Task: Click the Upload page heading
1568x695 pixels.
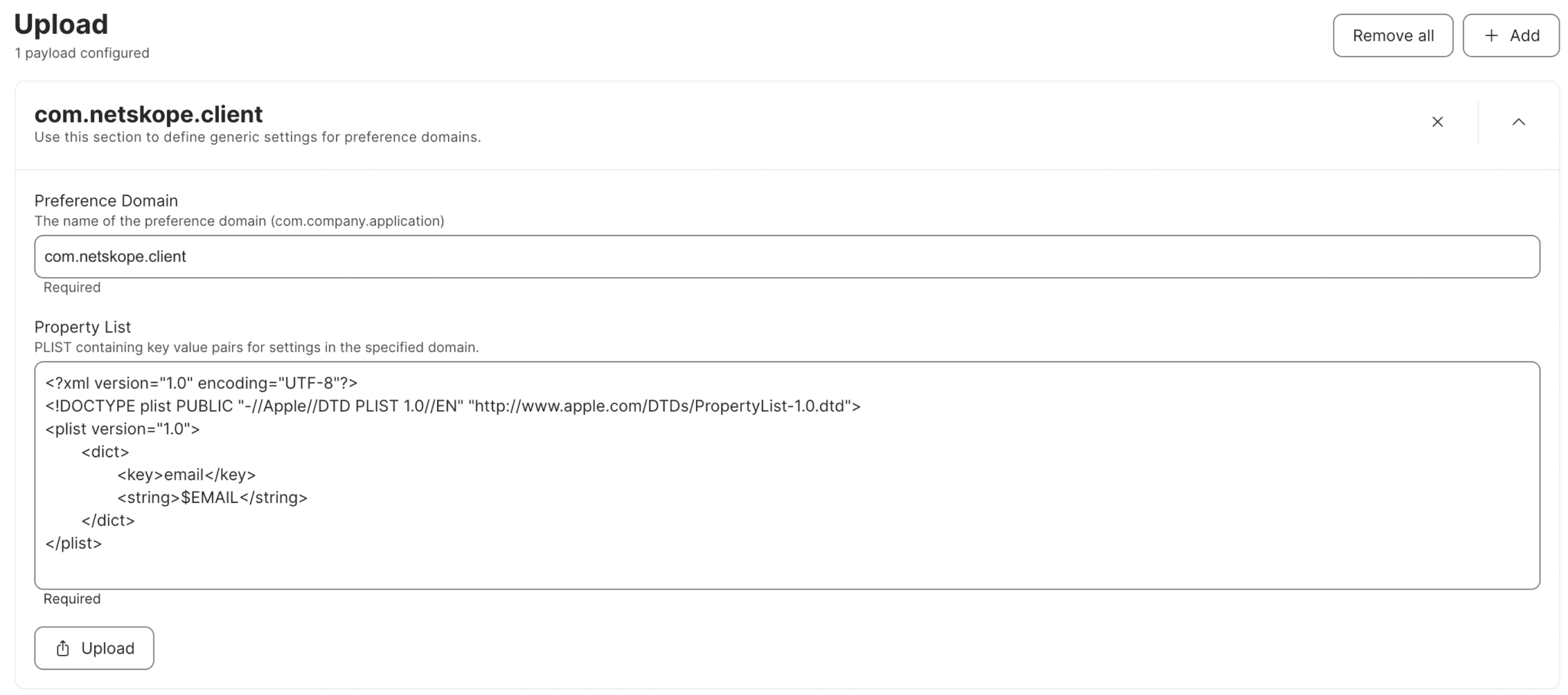Action: (x=60, y=24)
